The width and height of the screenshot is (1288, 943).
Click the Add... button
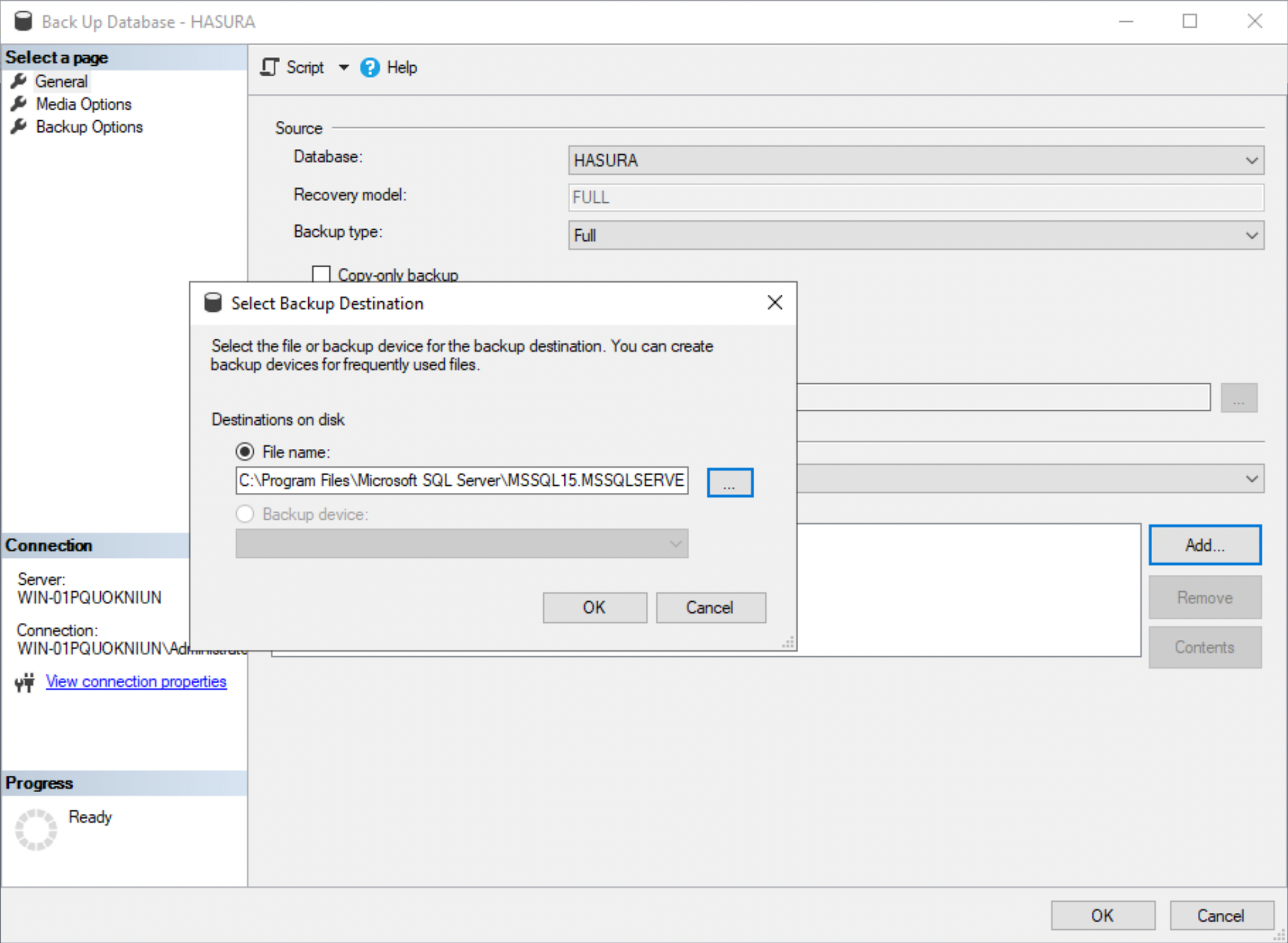tap(1205, 545)
